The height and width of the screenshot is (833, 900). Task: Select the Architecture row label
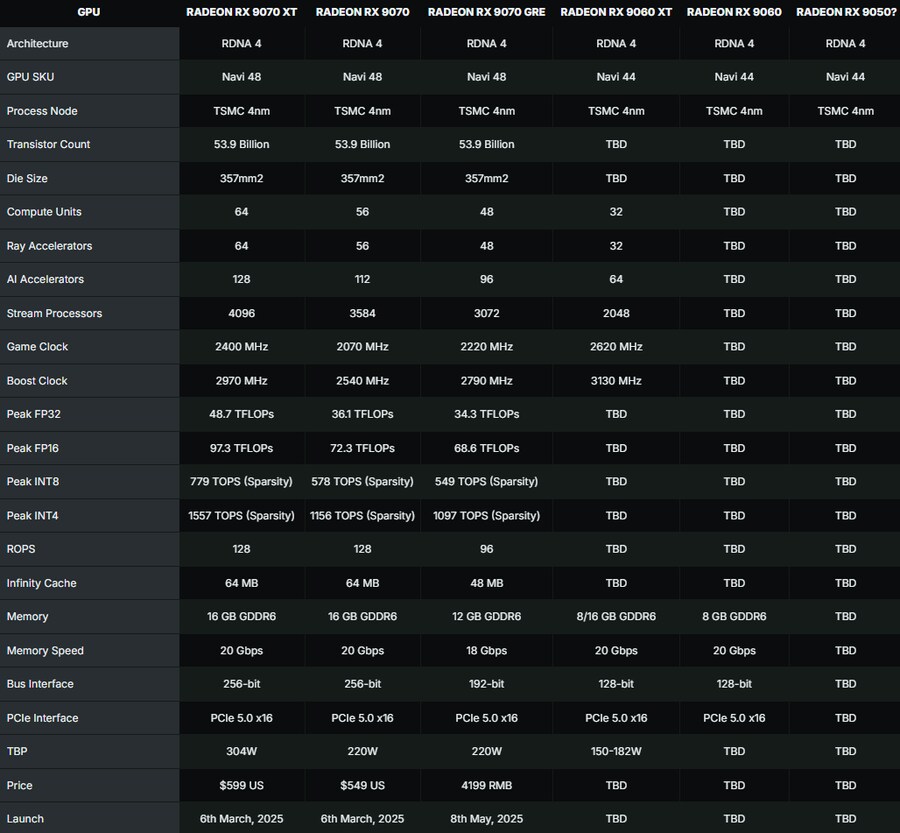click(x=37, y=44)
